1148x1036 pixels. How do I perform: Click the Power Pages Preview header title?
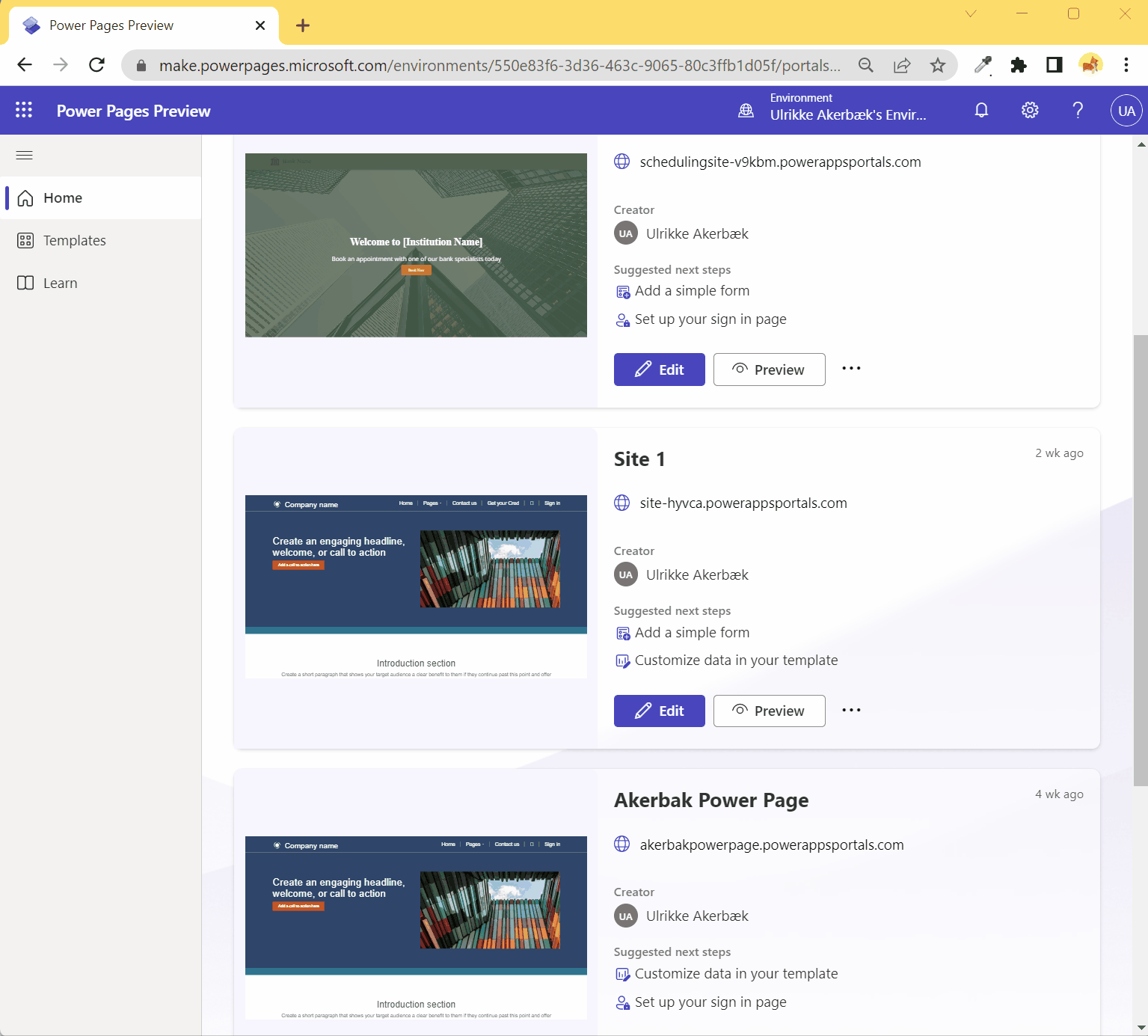(x=133, y=111)
